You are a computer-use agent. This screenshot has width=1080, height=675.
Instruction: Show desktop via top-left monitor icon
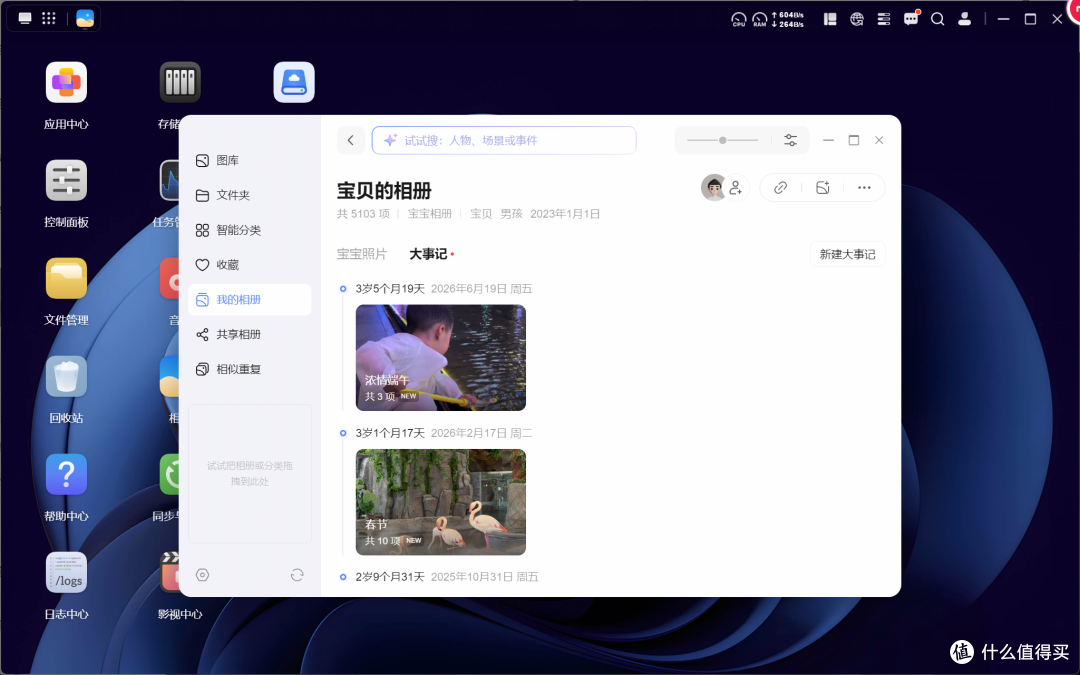point(25,18)
